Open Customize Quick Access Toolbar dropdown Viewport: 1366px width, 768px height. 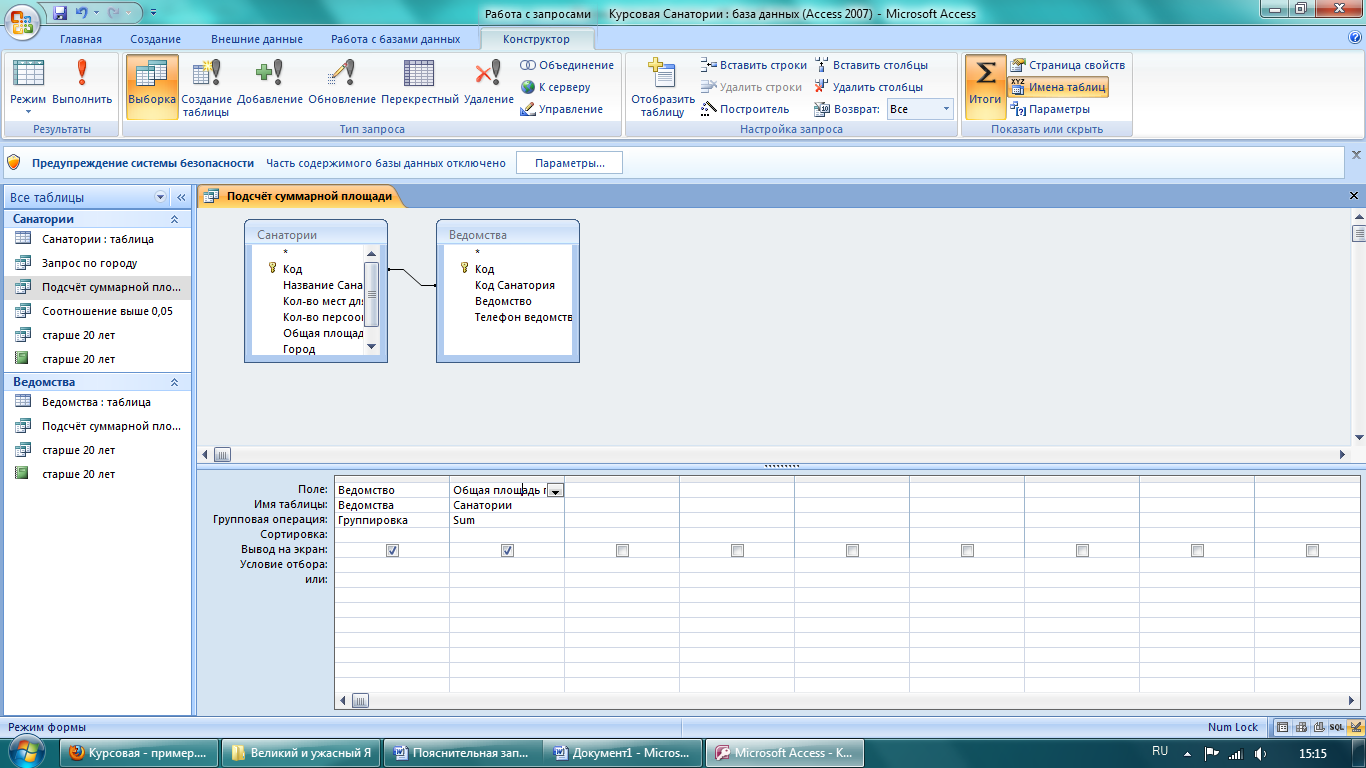coord(154,14)
